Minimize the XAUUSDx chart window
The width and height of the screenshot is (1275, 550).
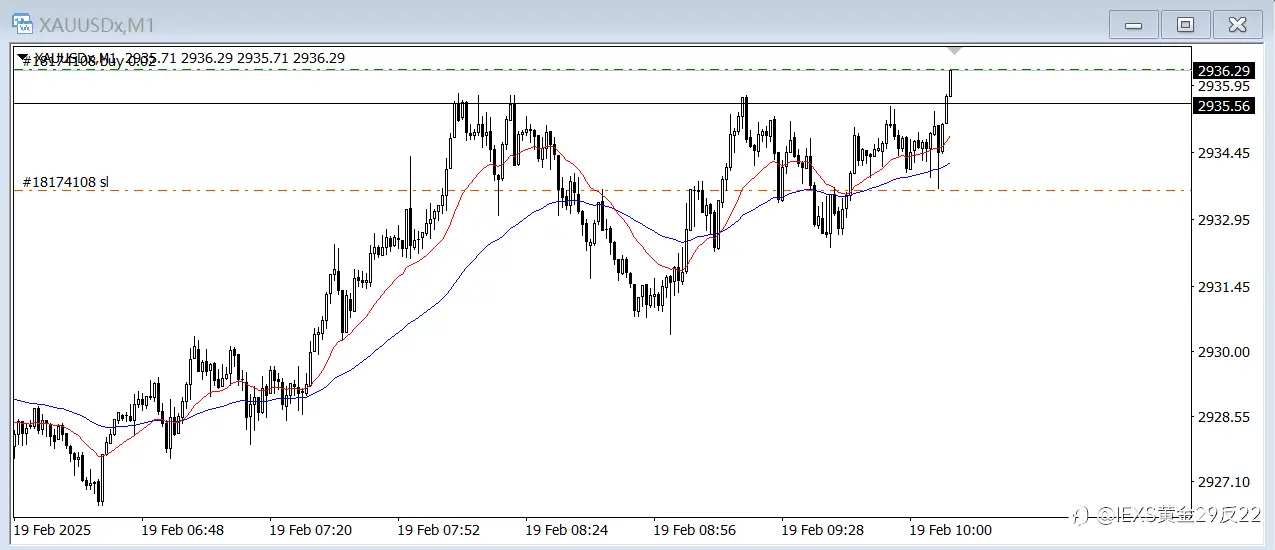[1134, 25]
